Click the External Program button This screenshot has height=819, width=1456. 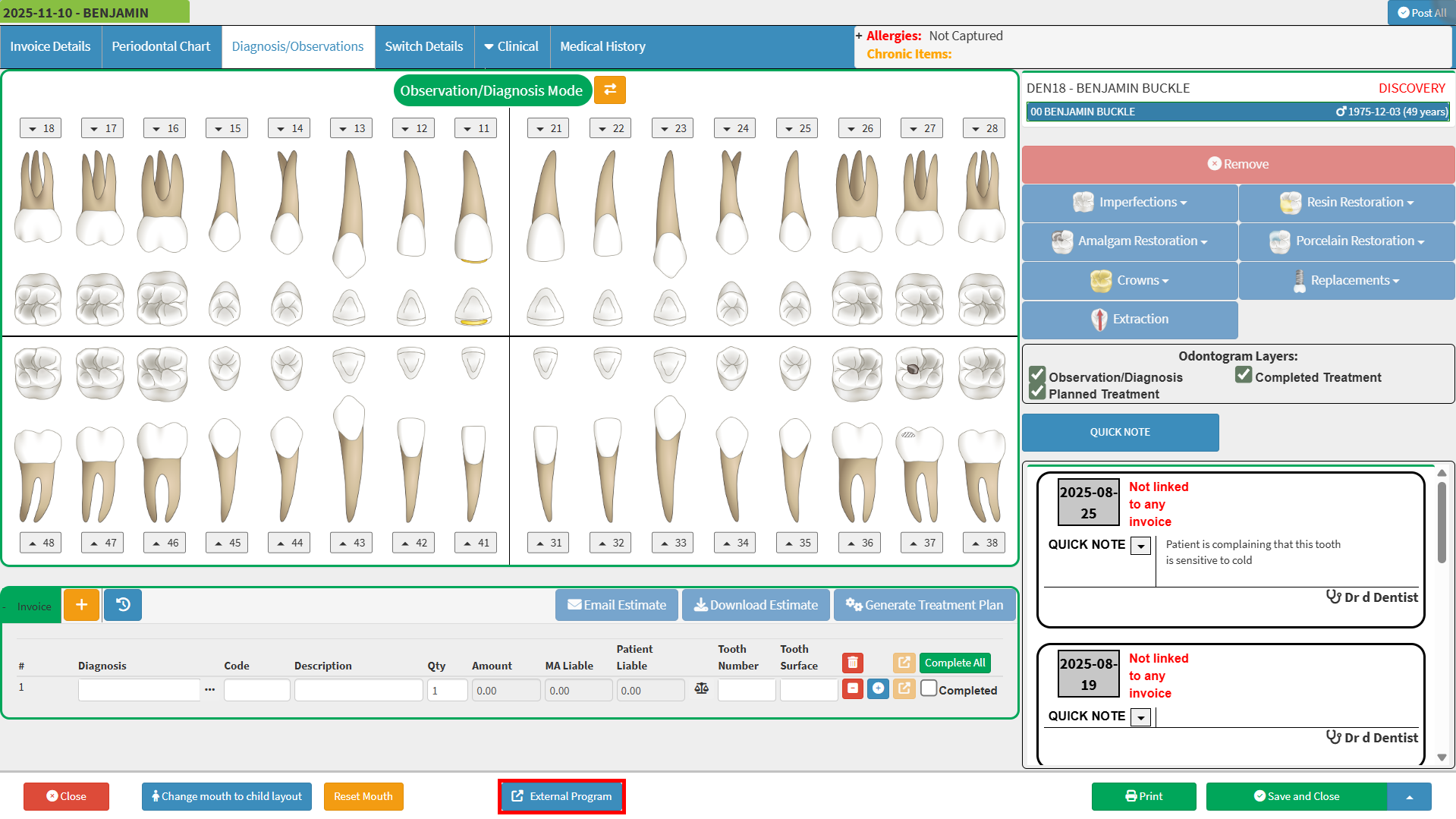[x=561, y=796]
